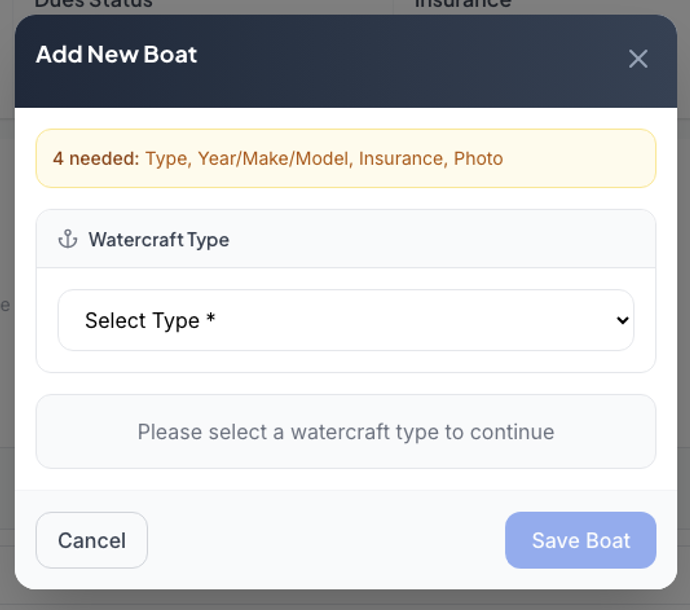Click the empty footer space between the buttons
This screenshot has width=690, height=610.
325,540
